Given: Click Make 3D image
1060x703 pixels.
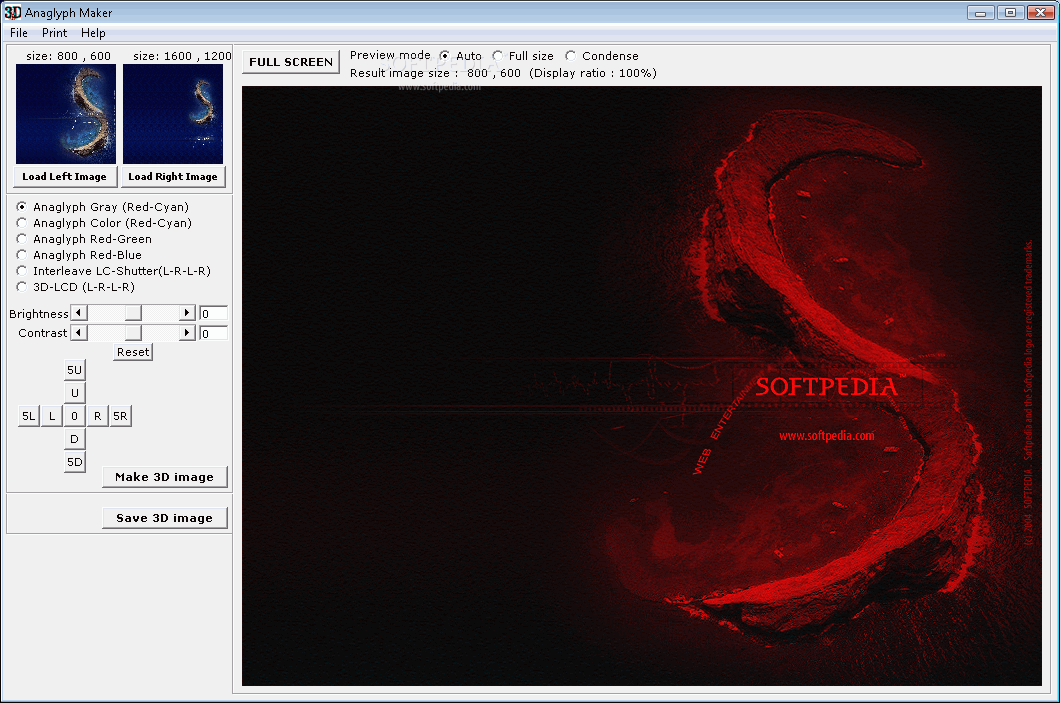Looking at the screenshot, I should (x=164, y=477).
